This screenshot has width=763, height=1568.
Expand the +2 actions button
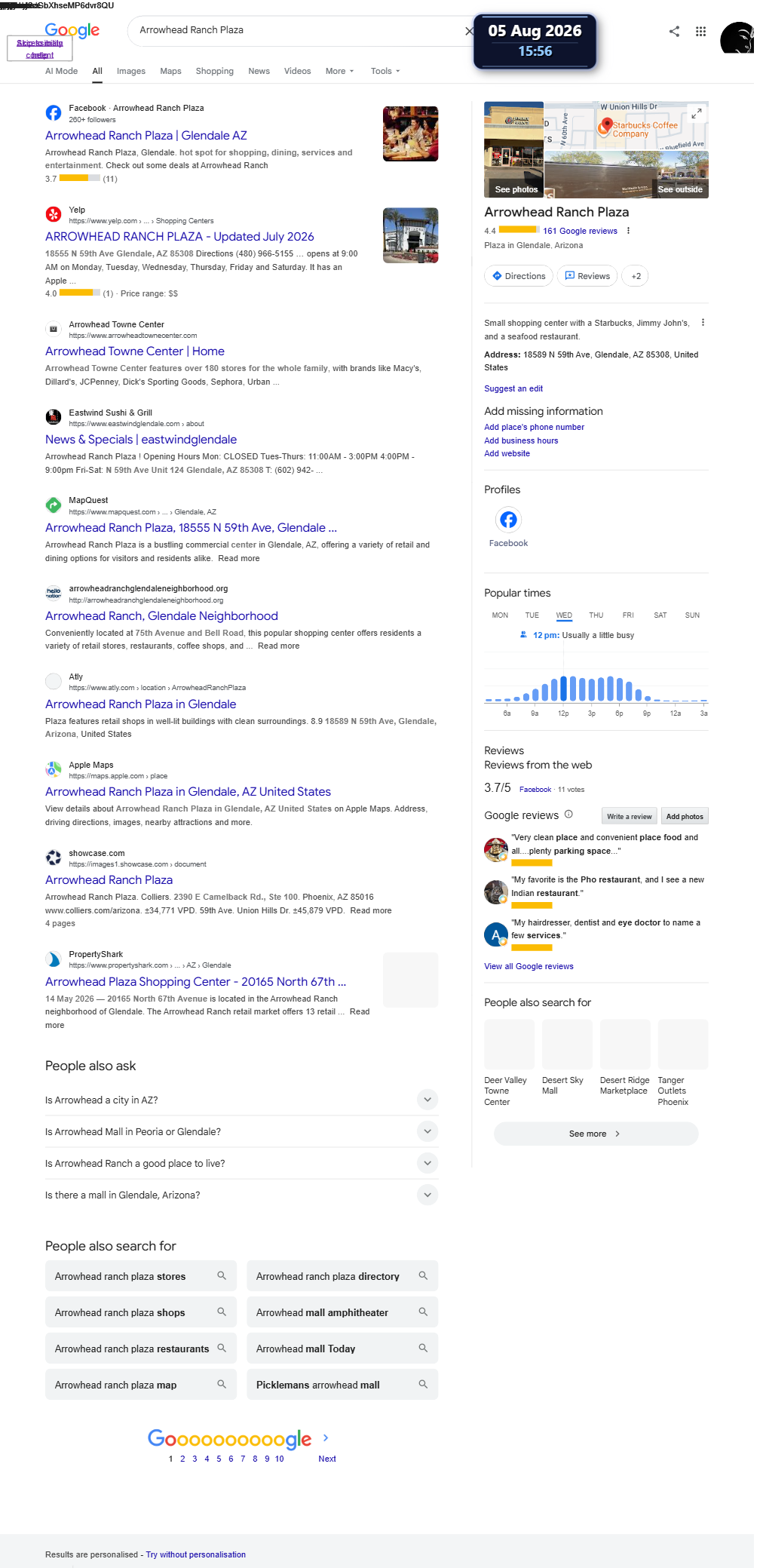(x=636, y=276)
